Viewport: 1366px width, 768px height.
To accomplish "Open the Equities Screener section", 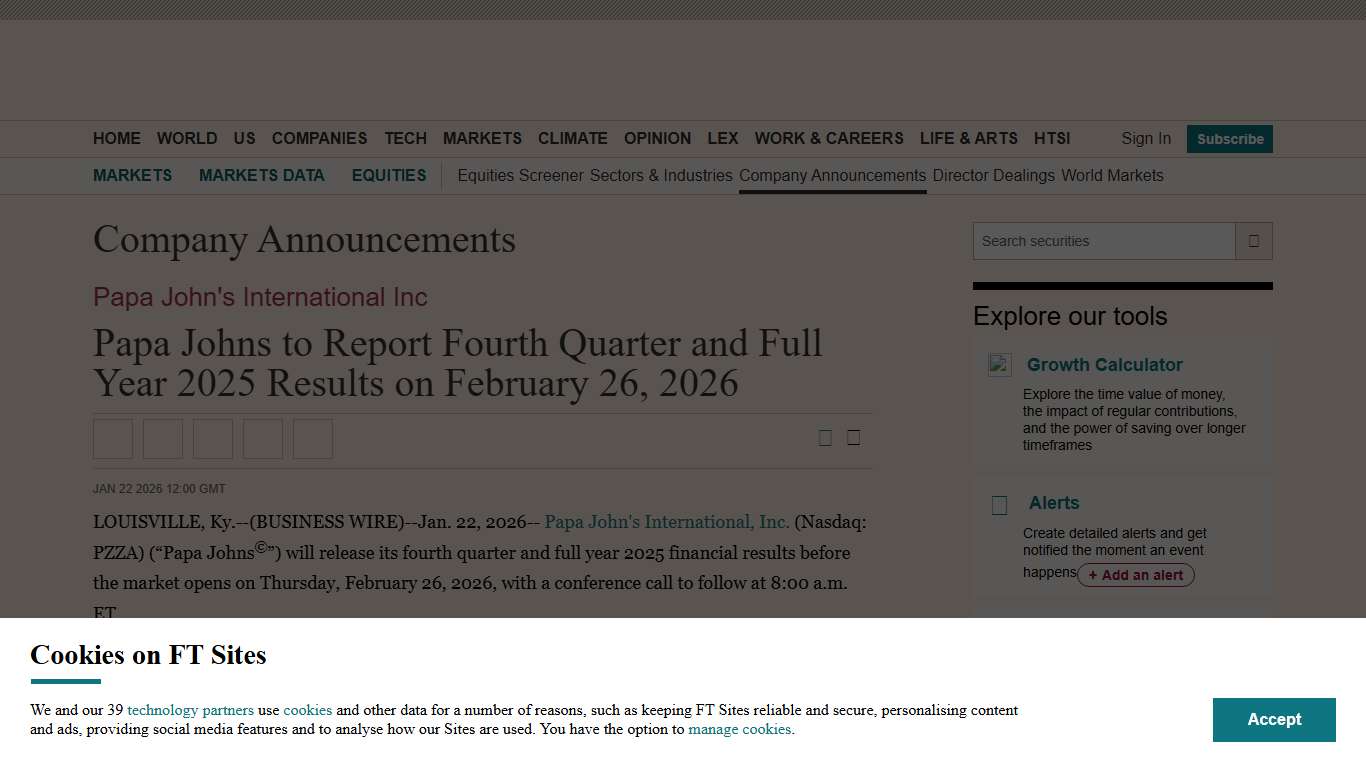I will click(519, 175).
